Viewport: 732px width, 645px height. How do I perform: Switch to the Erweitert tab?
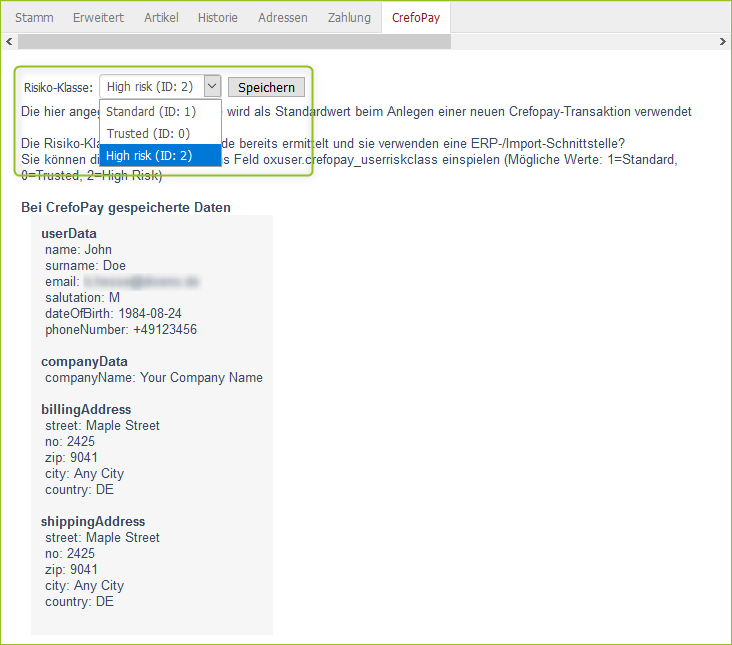click(x=99, y=18)
